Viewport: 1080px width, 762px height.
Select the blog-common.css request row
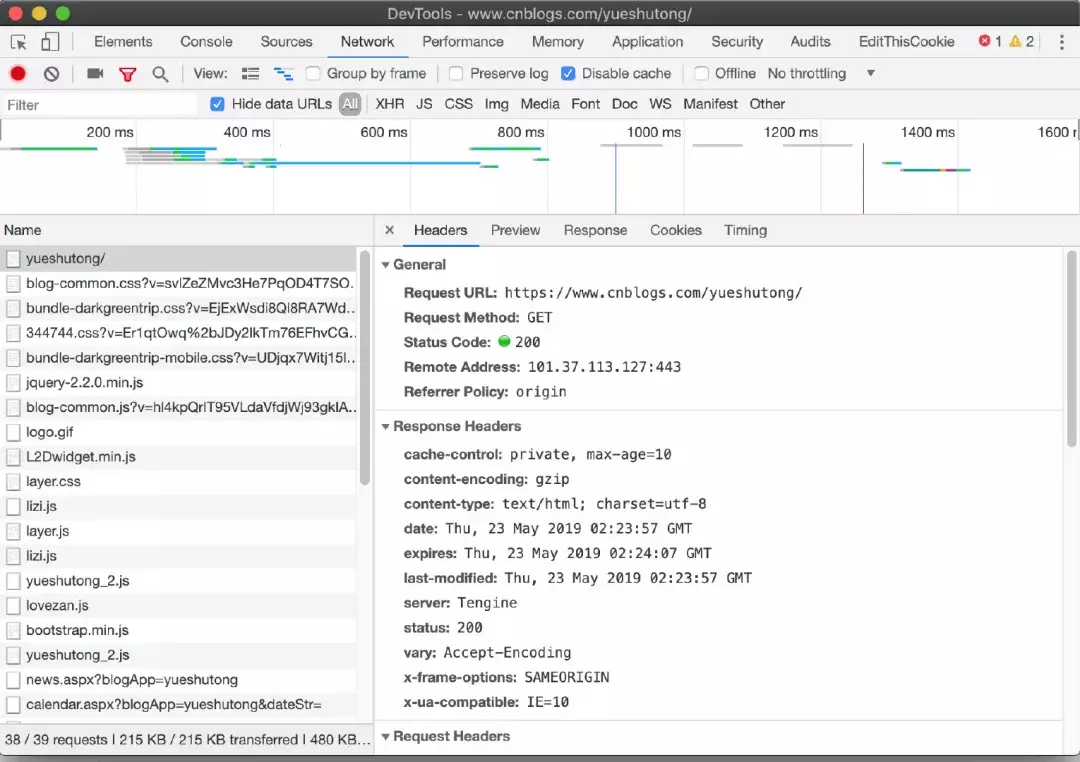(179, 283)
